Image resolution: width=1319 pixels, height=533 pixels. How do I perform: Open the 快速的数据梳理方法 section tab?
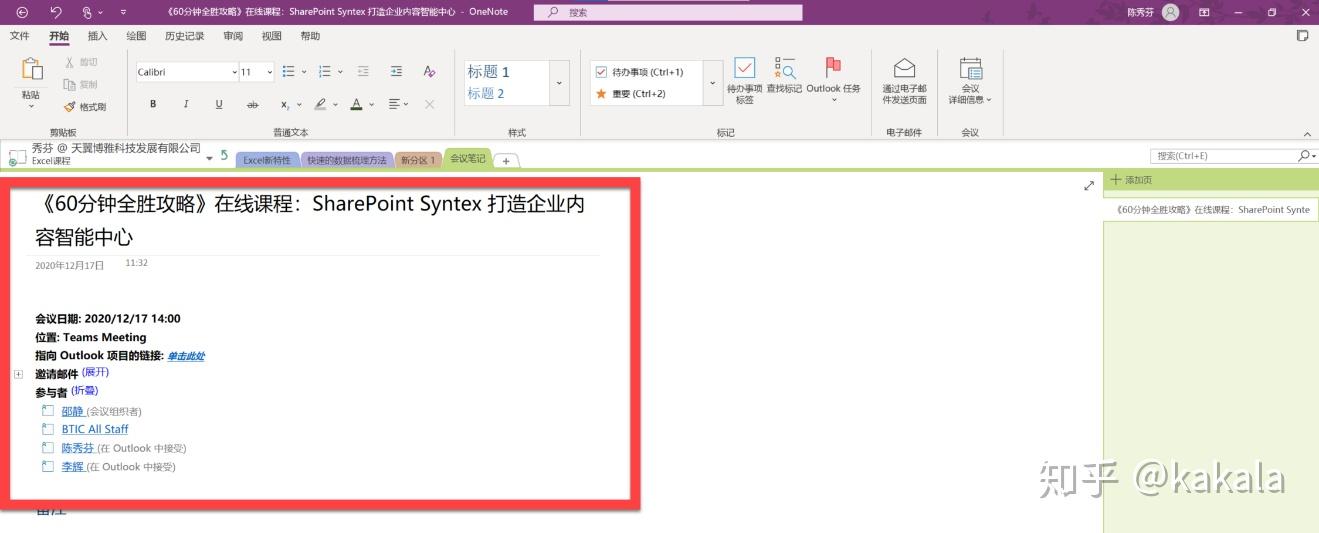click(x=347, y=160)
